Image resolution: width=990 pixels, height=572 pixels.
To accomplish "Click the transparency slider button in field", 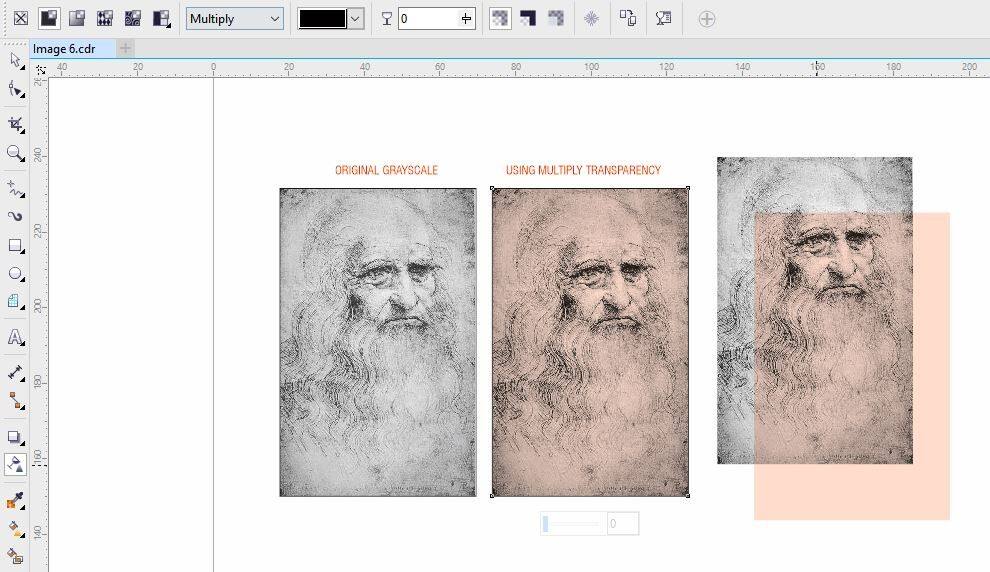I will pos(466,19).
